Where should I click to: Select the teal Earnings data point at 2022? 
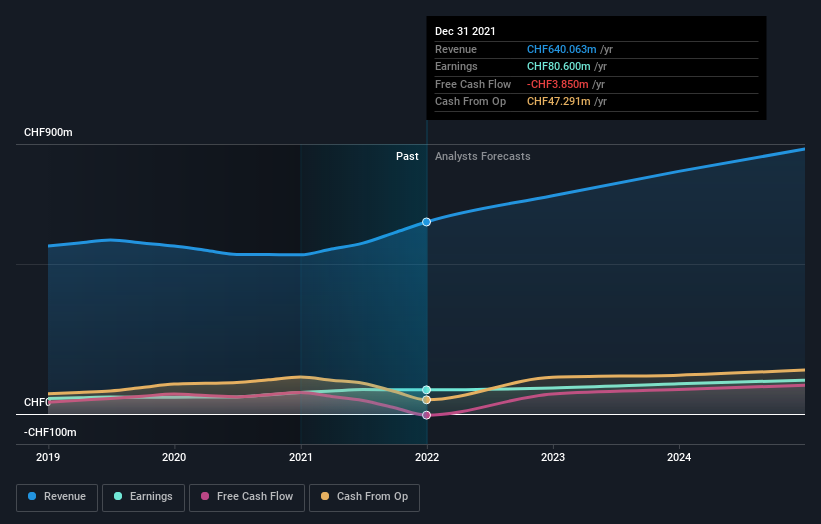[426, 390]
